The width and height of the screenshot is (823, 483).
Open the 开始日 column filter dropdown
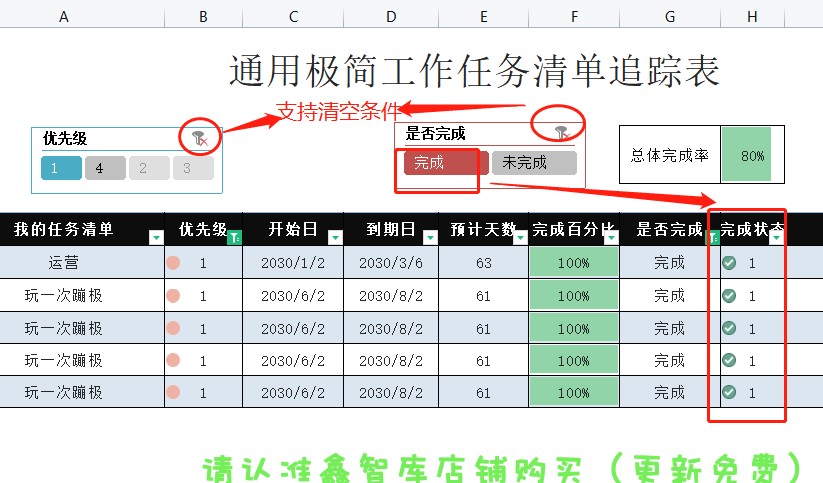(x=335, y=238)
